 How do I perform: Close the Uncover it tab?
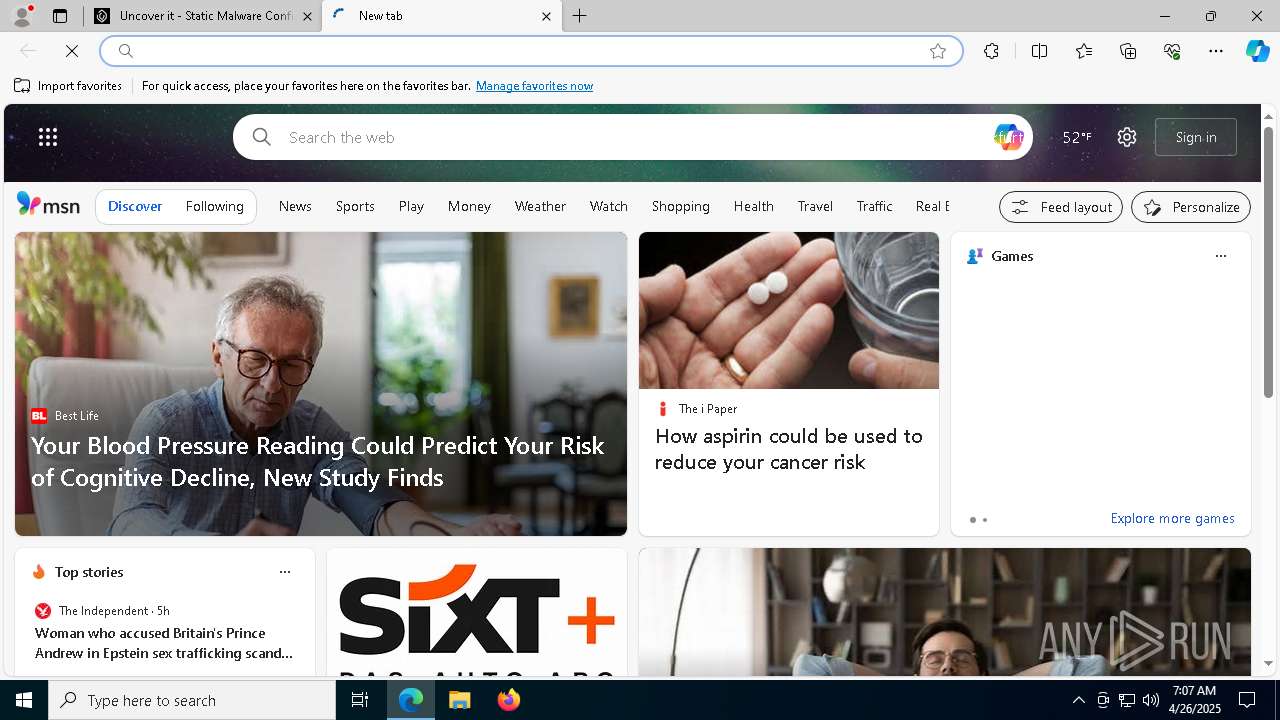click(307, 16)
